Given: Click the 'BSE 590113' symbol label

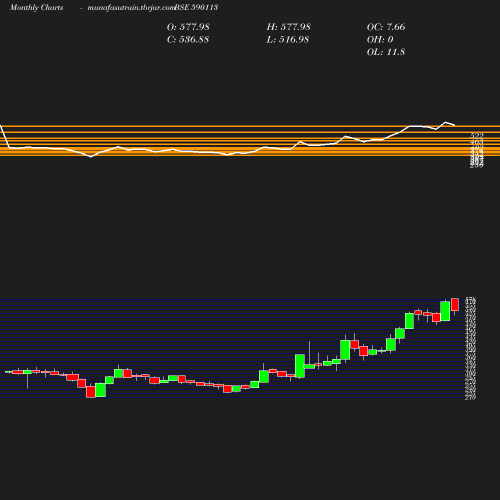Looking at the screenshot, I should pyautogui.click(x=196, y=7).
